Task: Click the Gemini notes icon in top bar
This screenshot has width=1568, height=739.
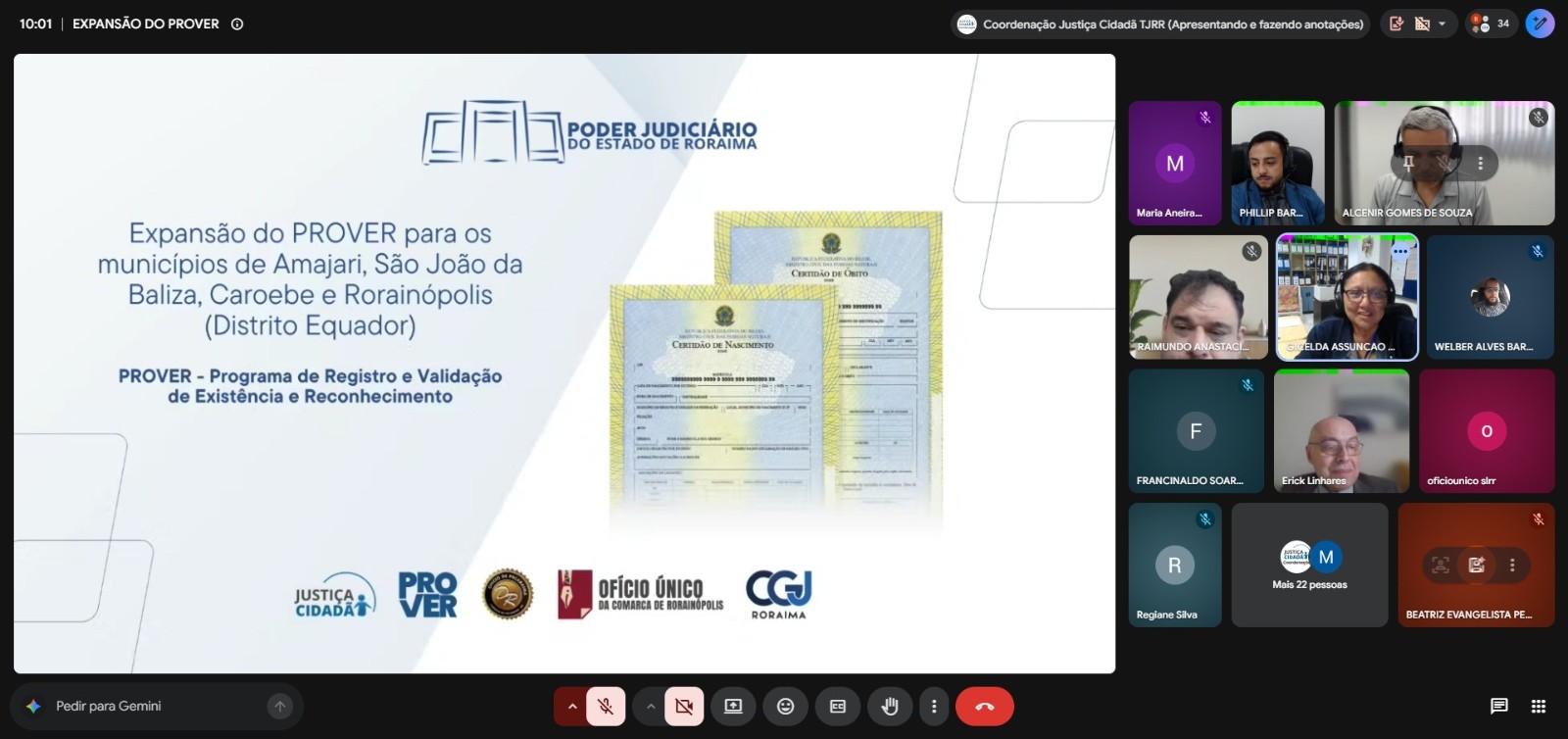Action: point(1396,25)
